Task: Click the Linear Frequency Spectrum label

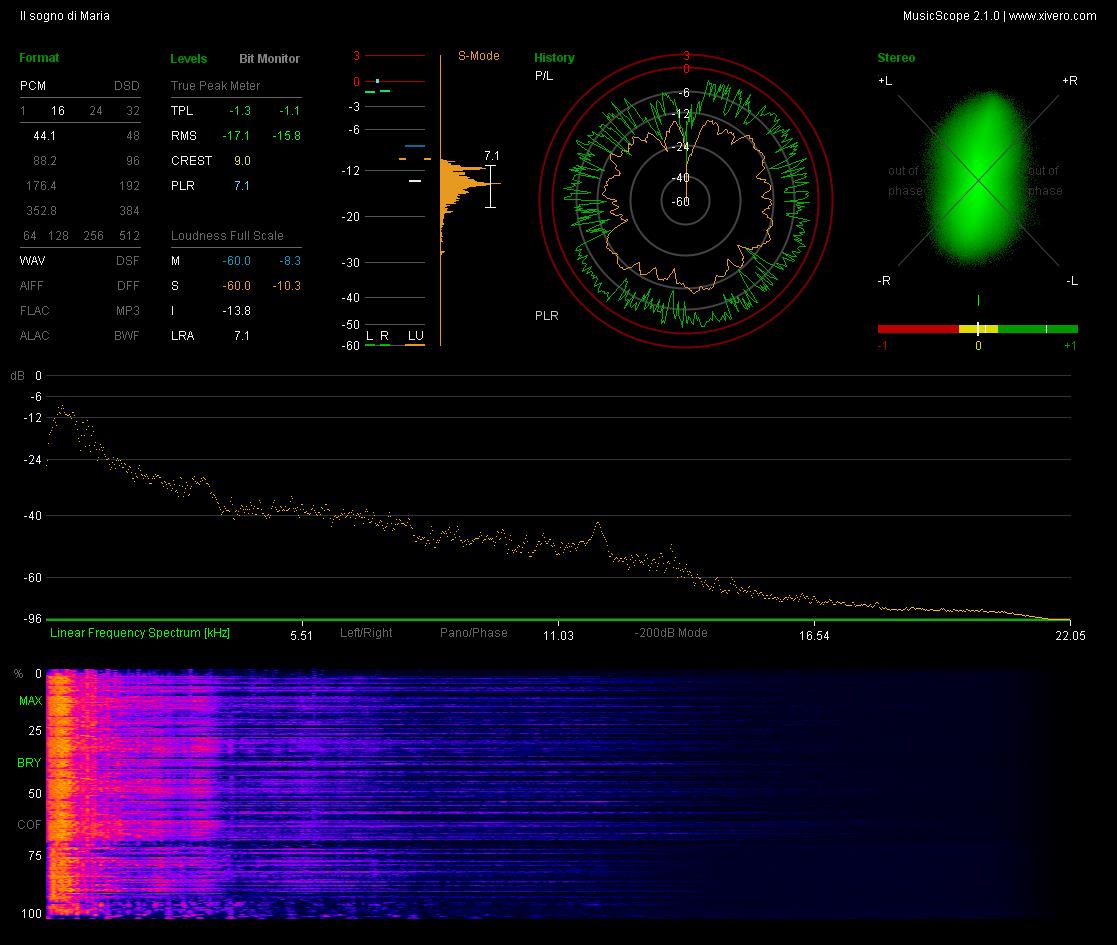Action: pyautogui.click(x=140, y=632)
